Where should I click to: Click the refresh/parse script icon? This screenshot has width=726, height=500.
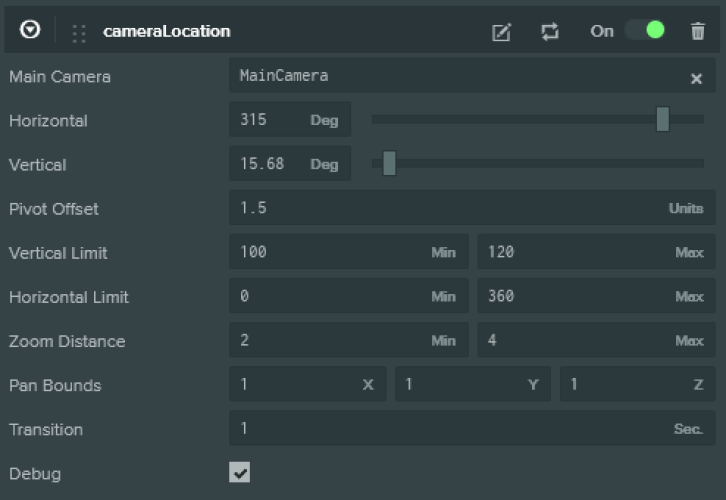[x=550, y=32]
